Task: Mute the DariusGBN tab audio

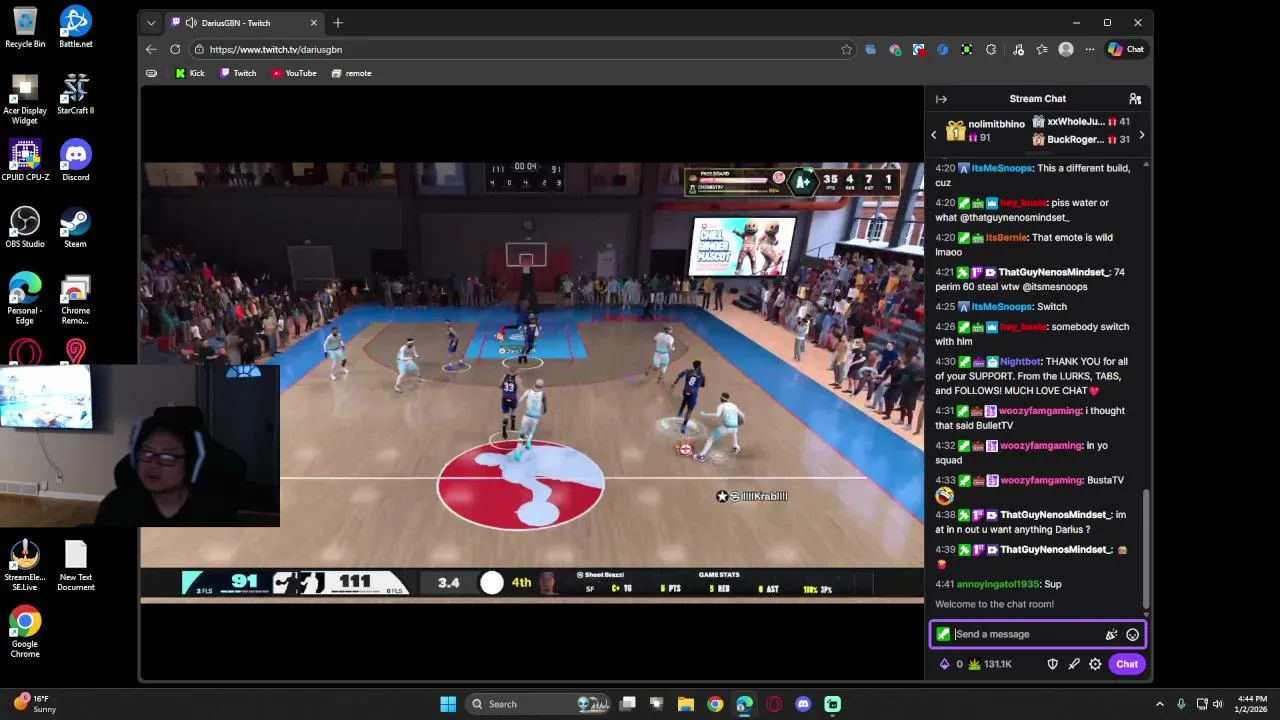Action: tap(190, 22)
